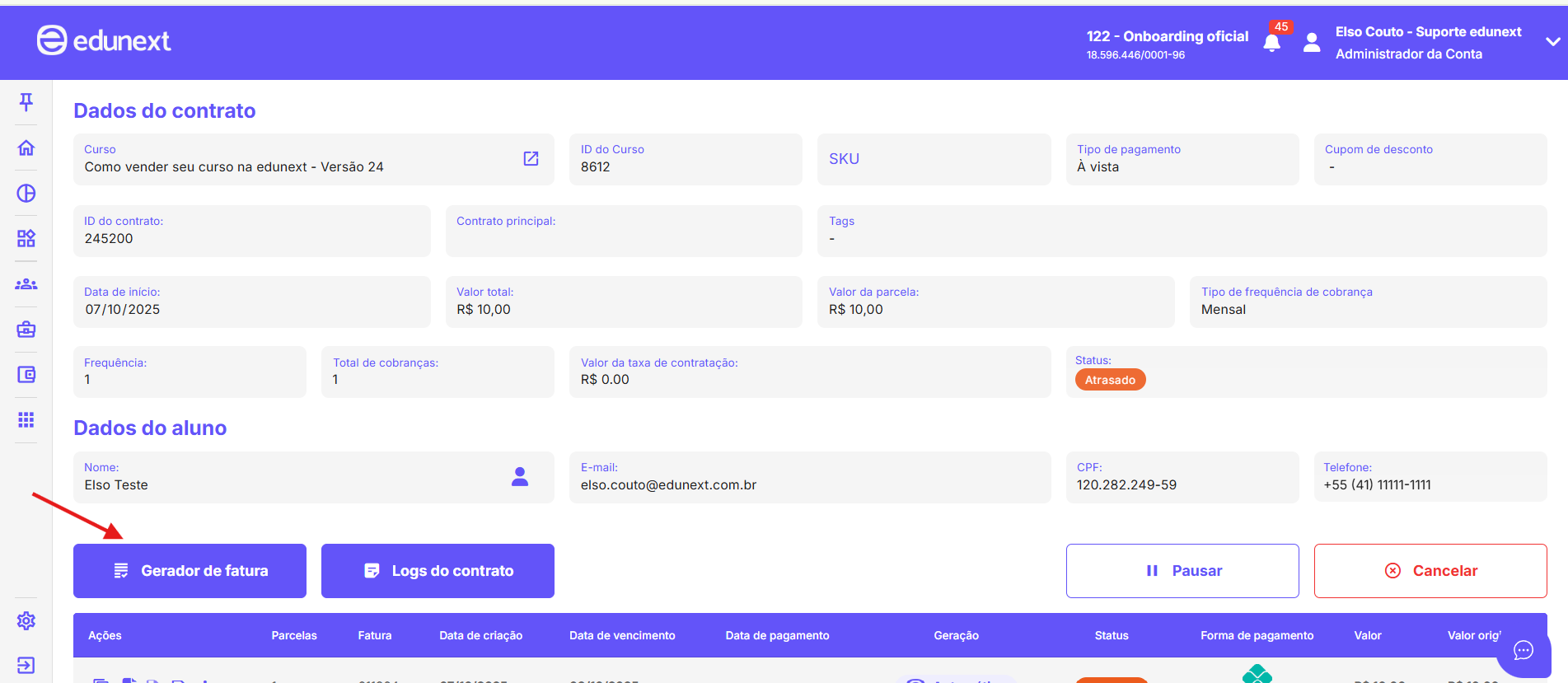Open the pie chart reports icon
The height and width of the screenshot is (683, 1568).
(x=26, y=193)
